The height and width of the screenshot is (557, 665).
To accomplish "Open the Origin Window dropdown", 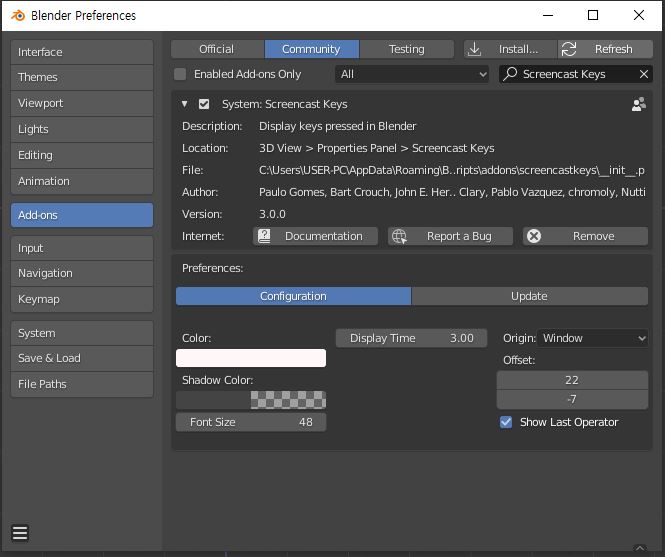I will [x=592, y=338].
